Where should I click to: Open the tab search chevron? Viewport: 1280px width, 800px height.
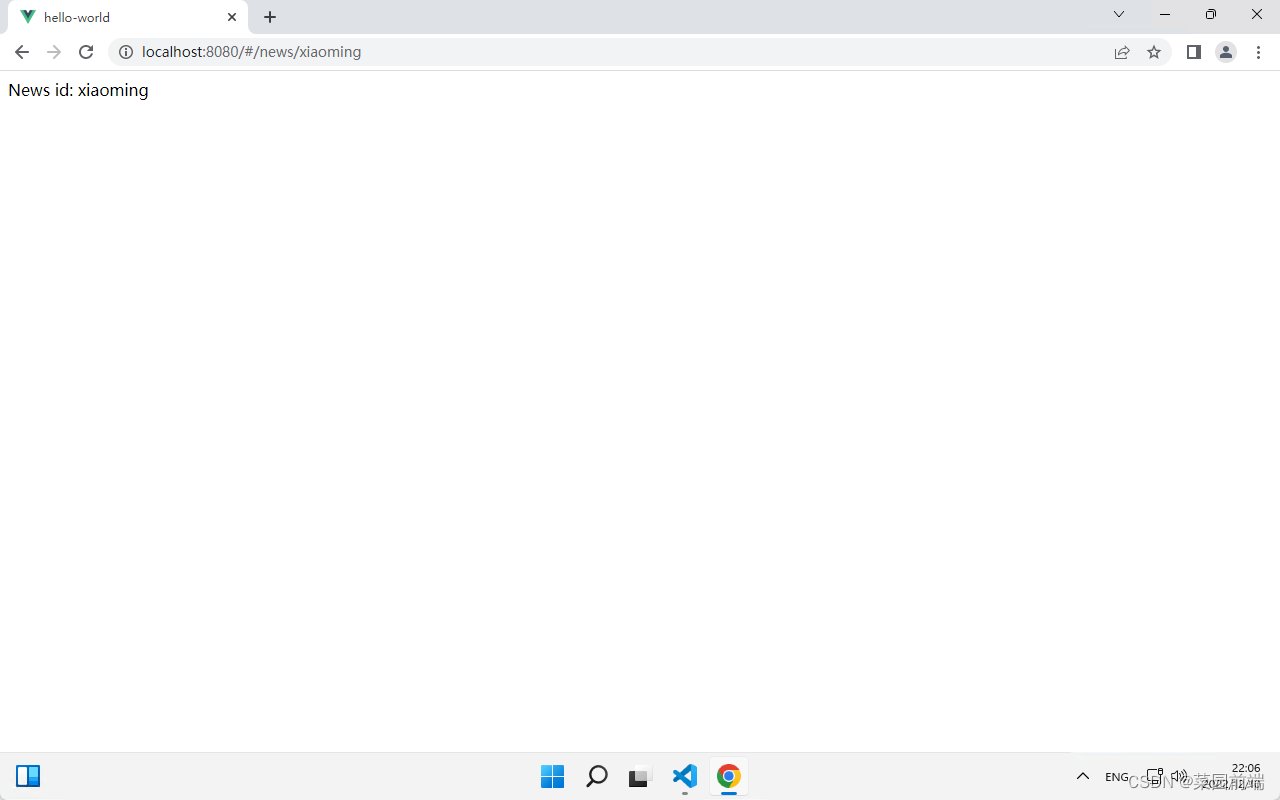[x=1119, y=14]
